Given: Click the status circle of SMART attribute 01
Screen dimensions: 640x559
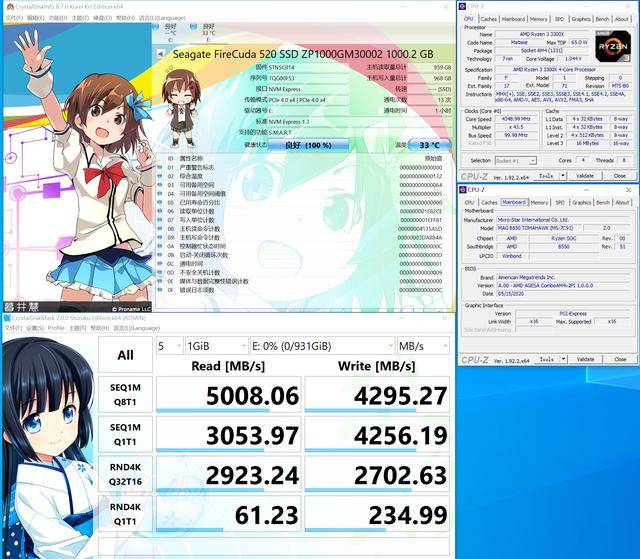Looking at the screenshot, I should tap(160, 167).
